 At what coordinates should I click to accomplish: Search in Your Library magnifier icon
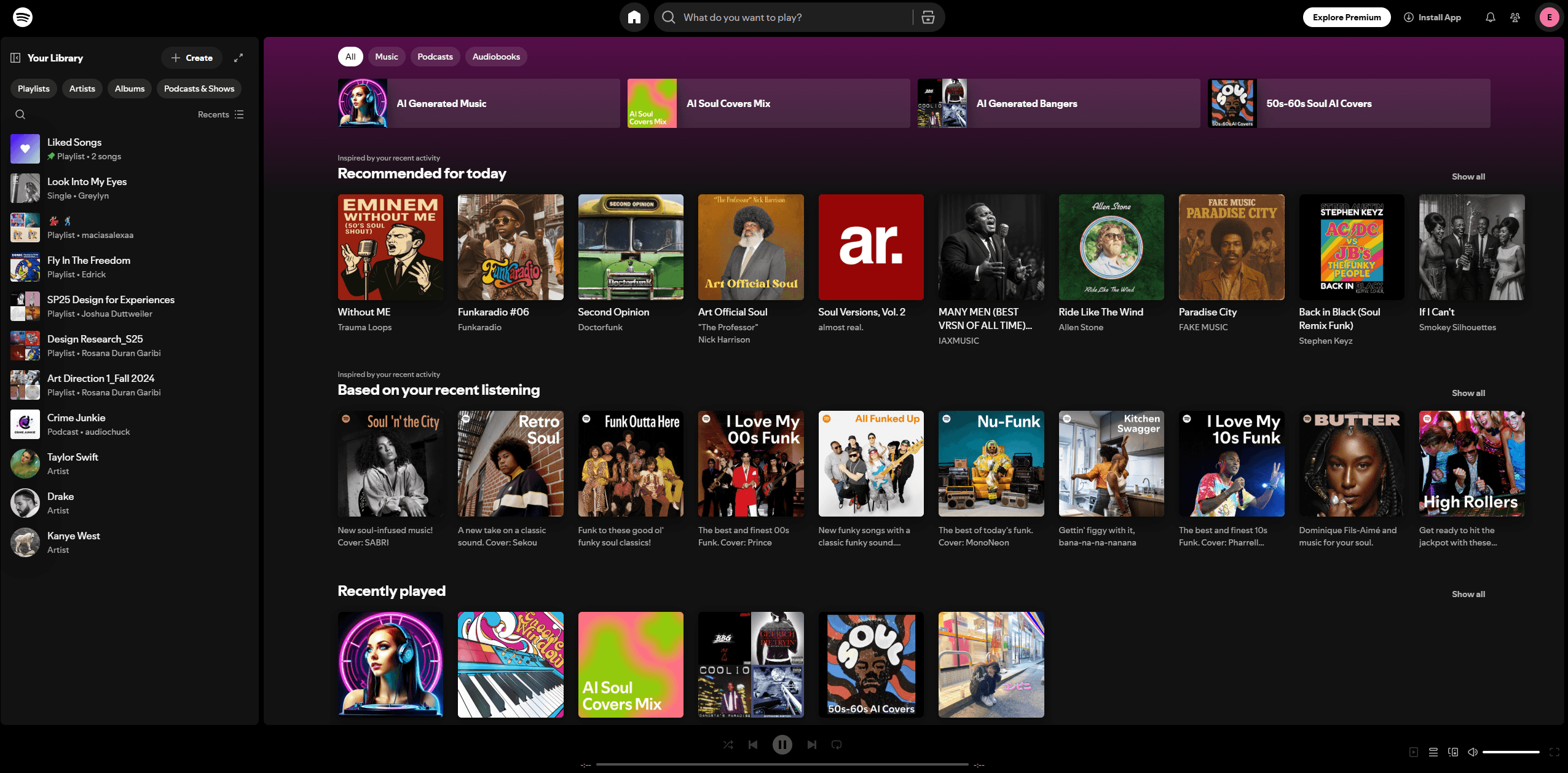[x=20, y=114]
